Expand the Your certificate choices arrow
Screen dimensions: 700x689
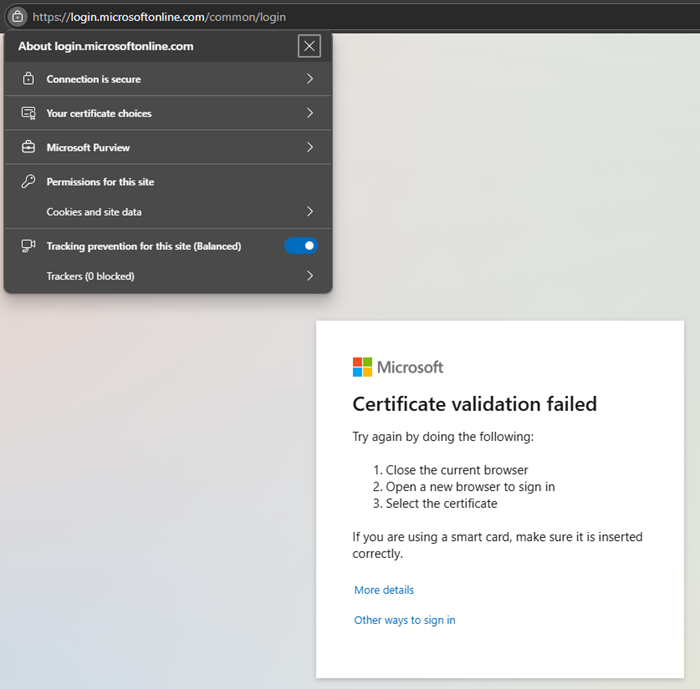[310, 113]
